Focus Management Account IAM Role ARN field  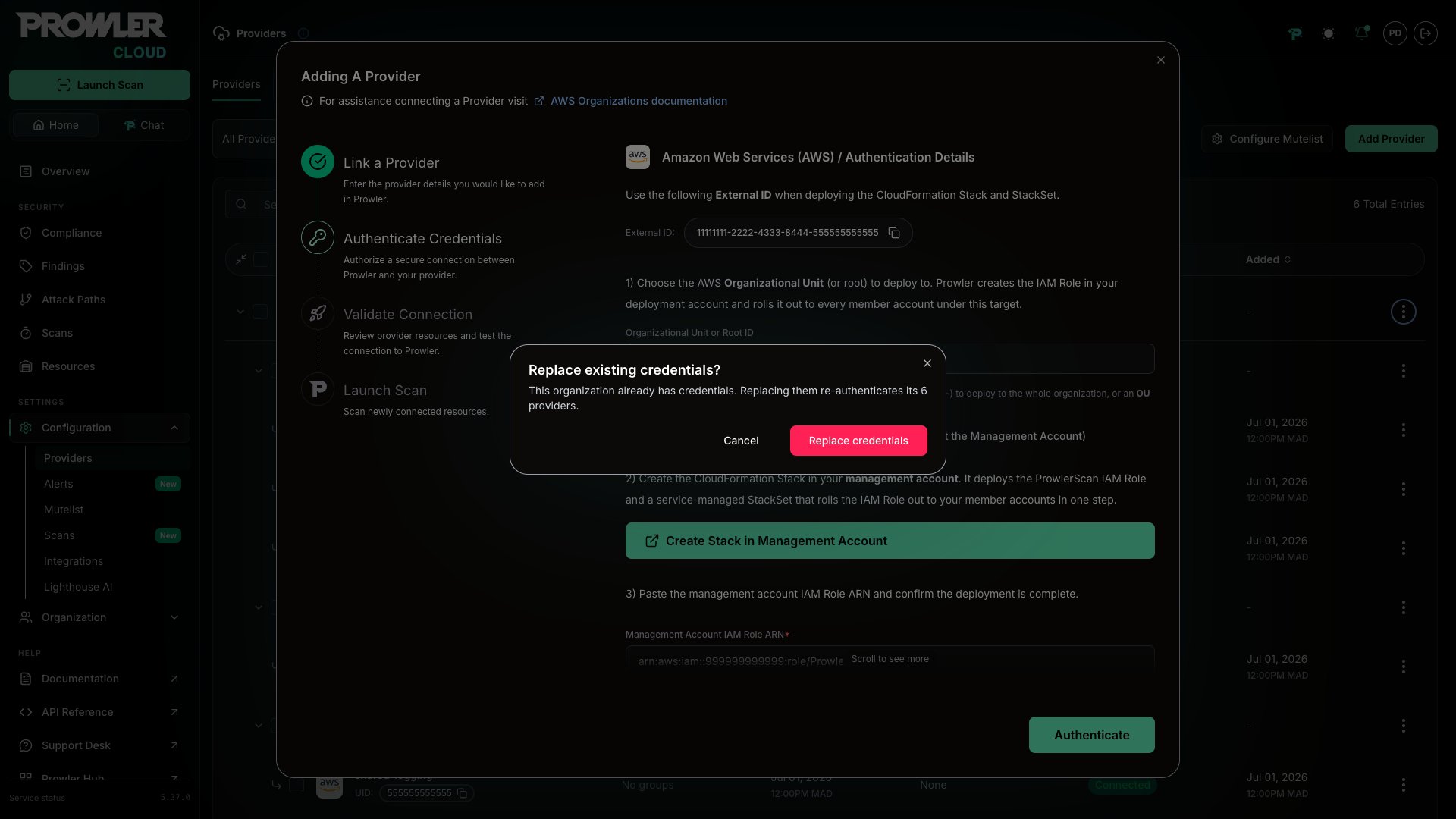click(890, 661)
